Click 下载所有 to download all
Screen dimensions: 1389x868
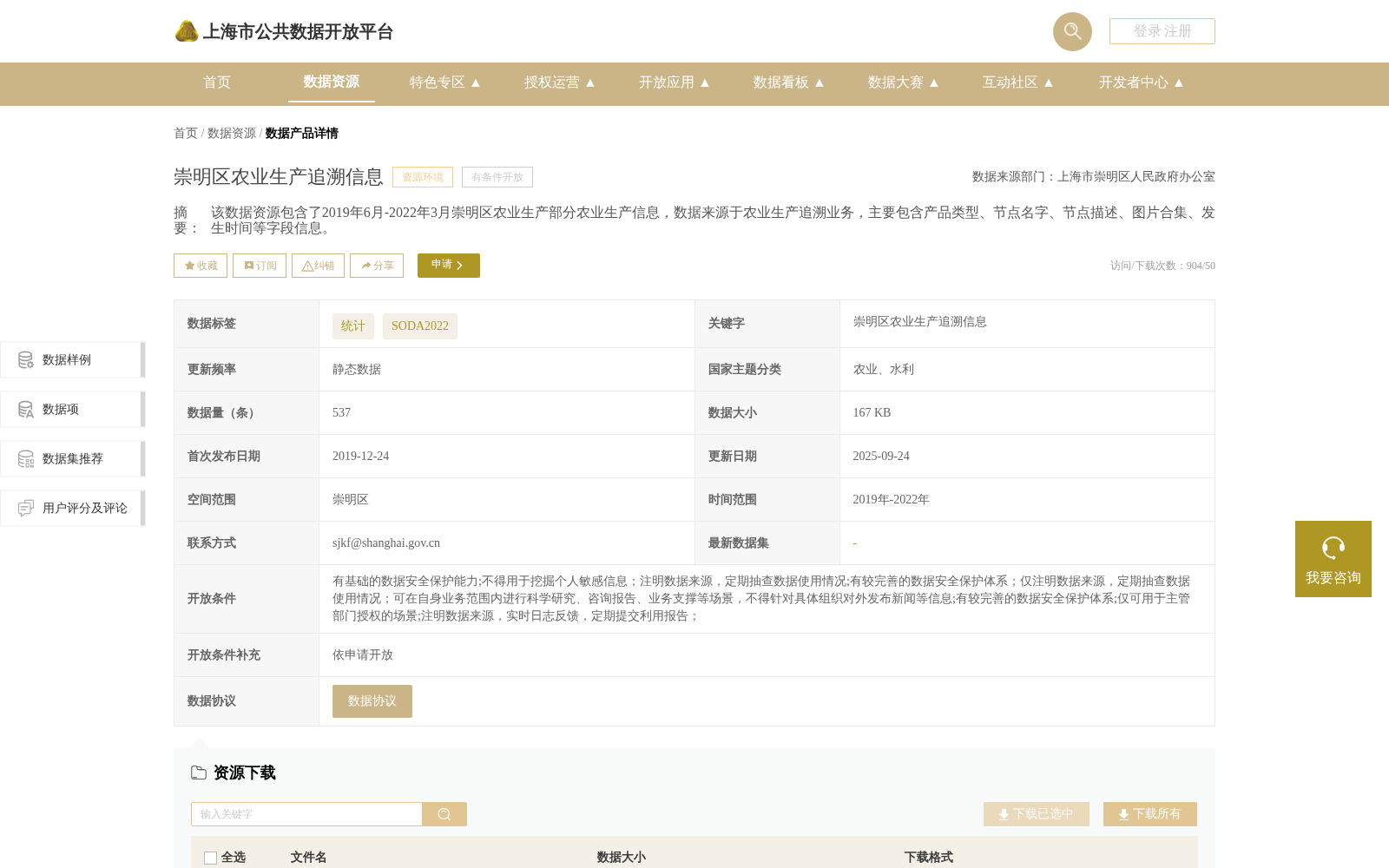coord(1150,814)
